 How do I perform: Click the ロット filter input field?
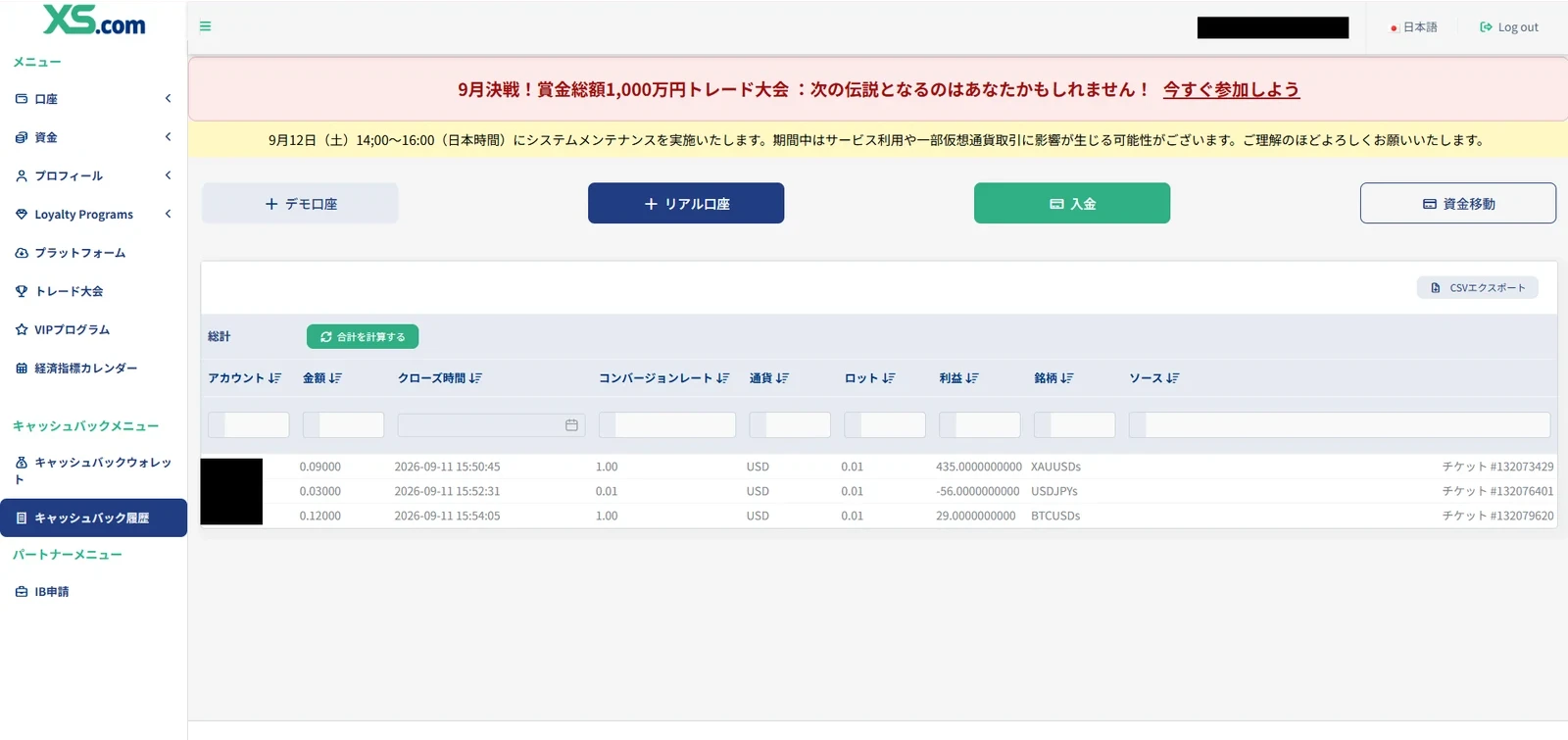885,424
